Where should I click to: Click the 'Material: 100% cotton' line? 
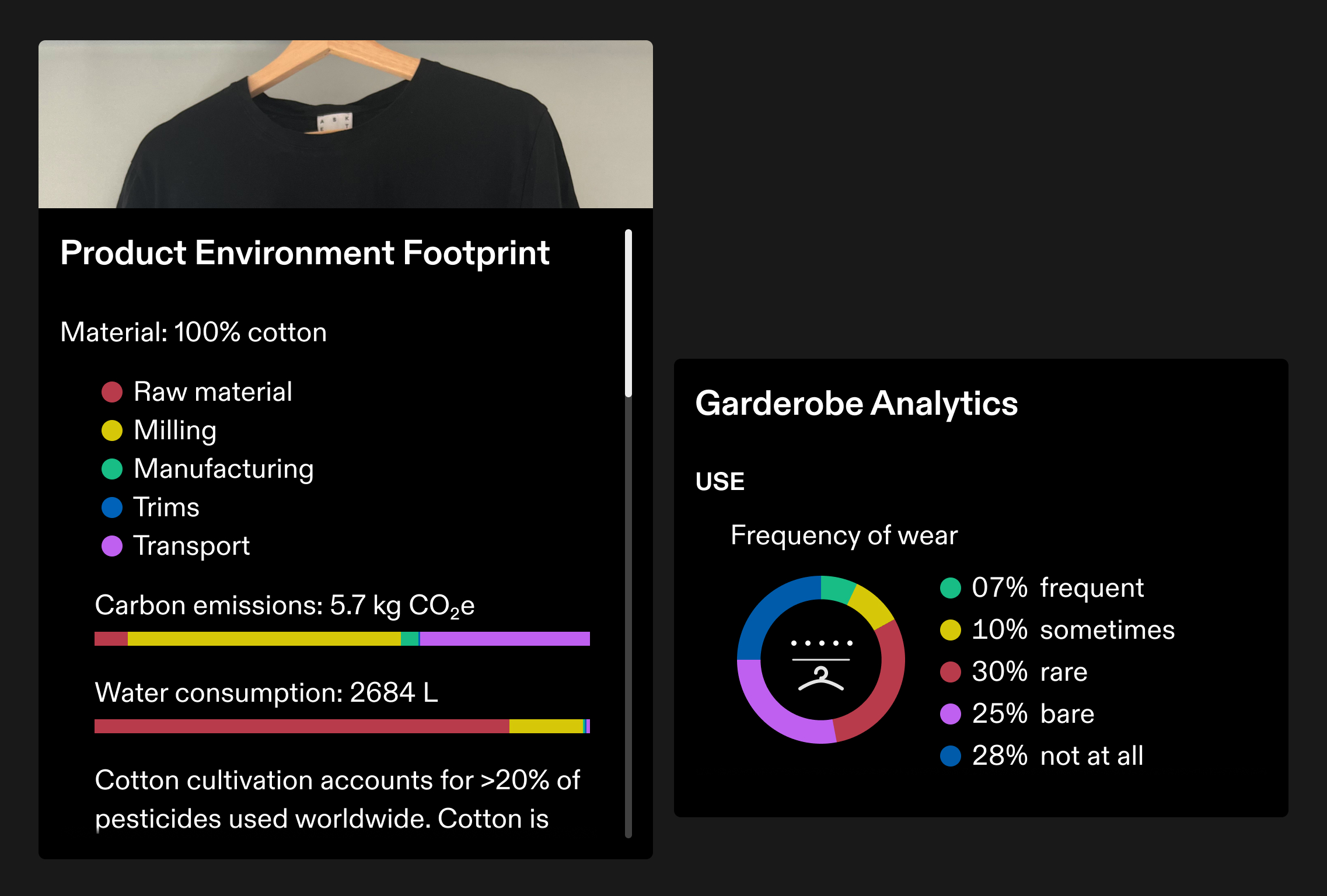click(194, 332)
